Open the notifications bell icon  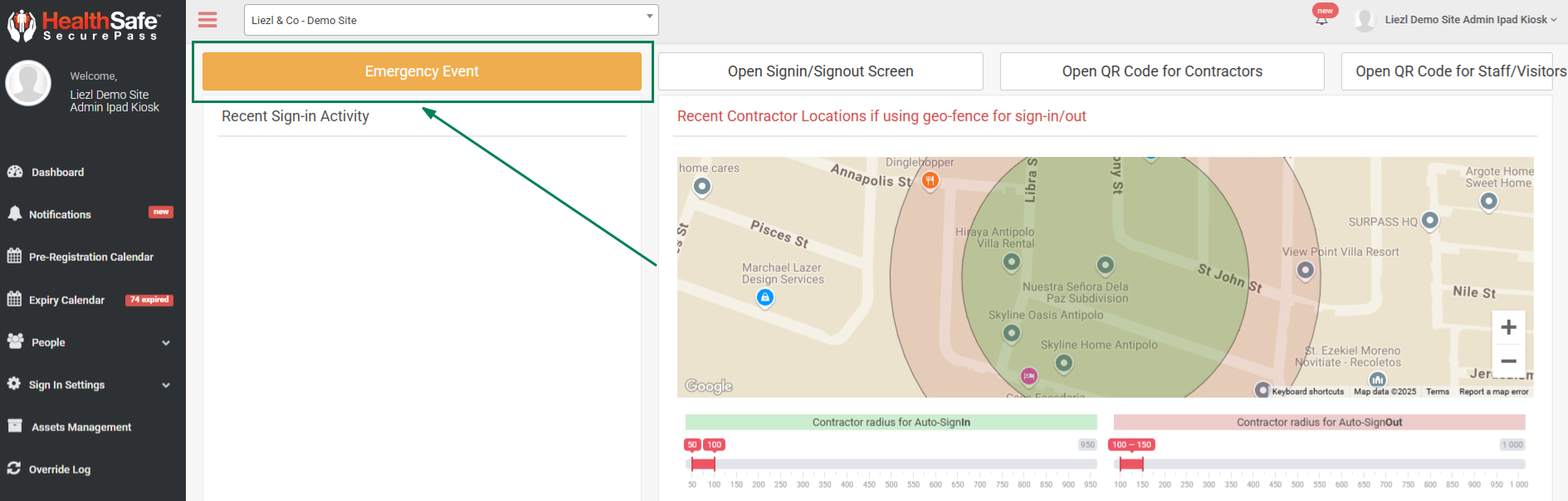[x=1321, y=19]
